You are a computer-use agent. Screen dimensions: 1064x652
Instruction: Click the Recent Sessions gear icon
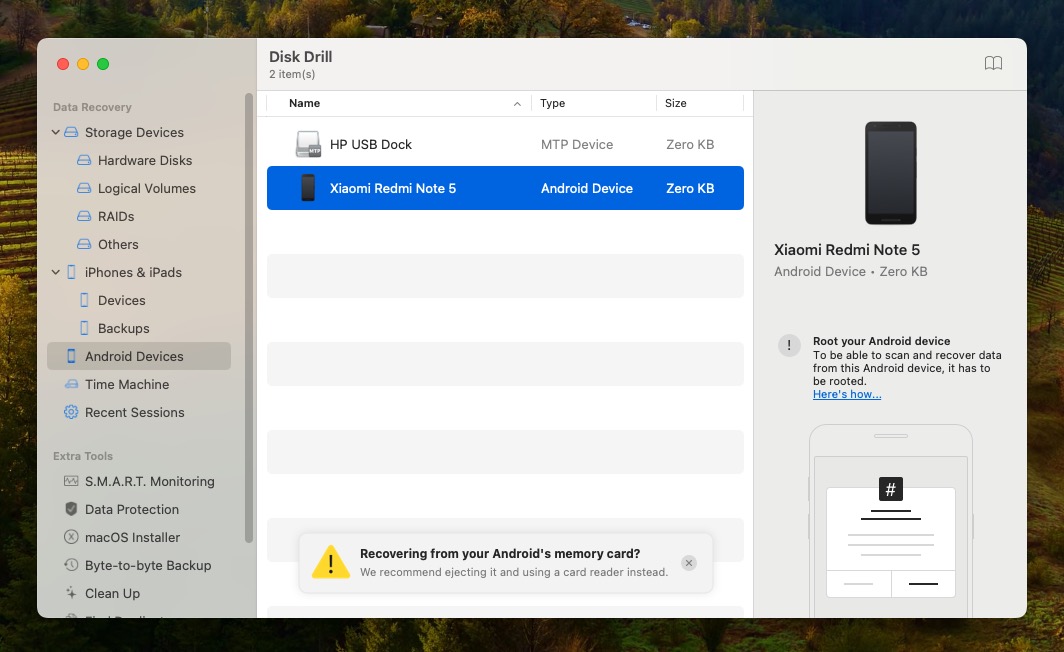[x=71, y=412]
